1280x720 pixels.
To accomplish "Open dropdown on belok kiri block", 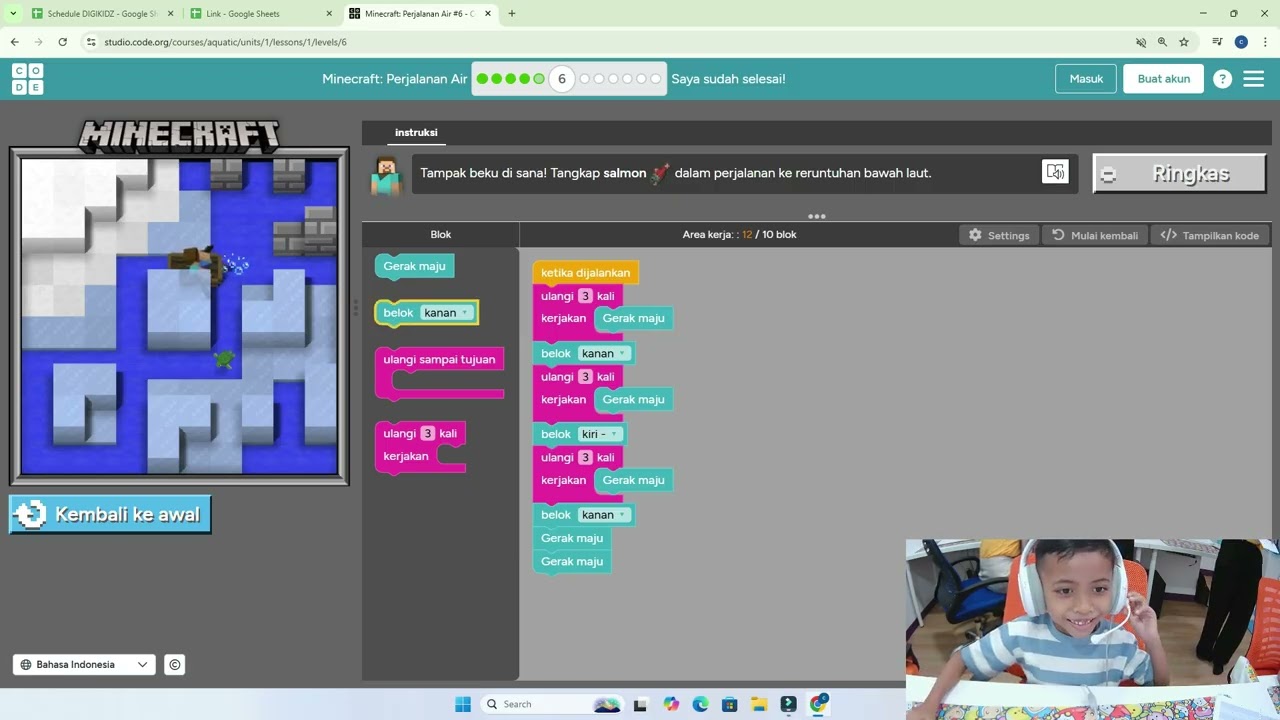I will 601,434.
